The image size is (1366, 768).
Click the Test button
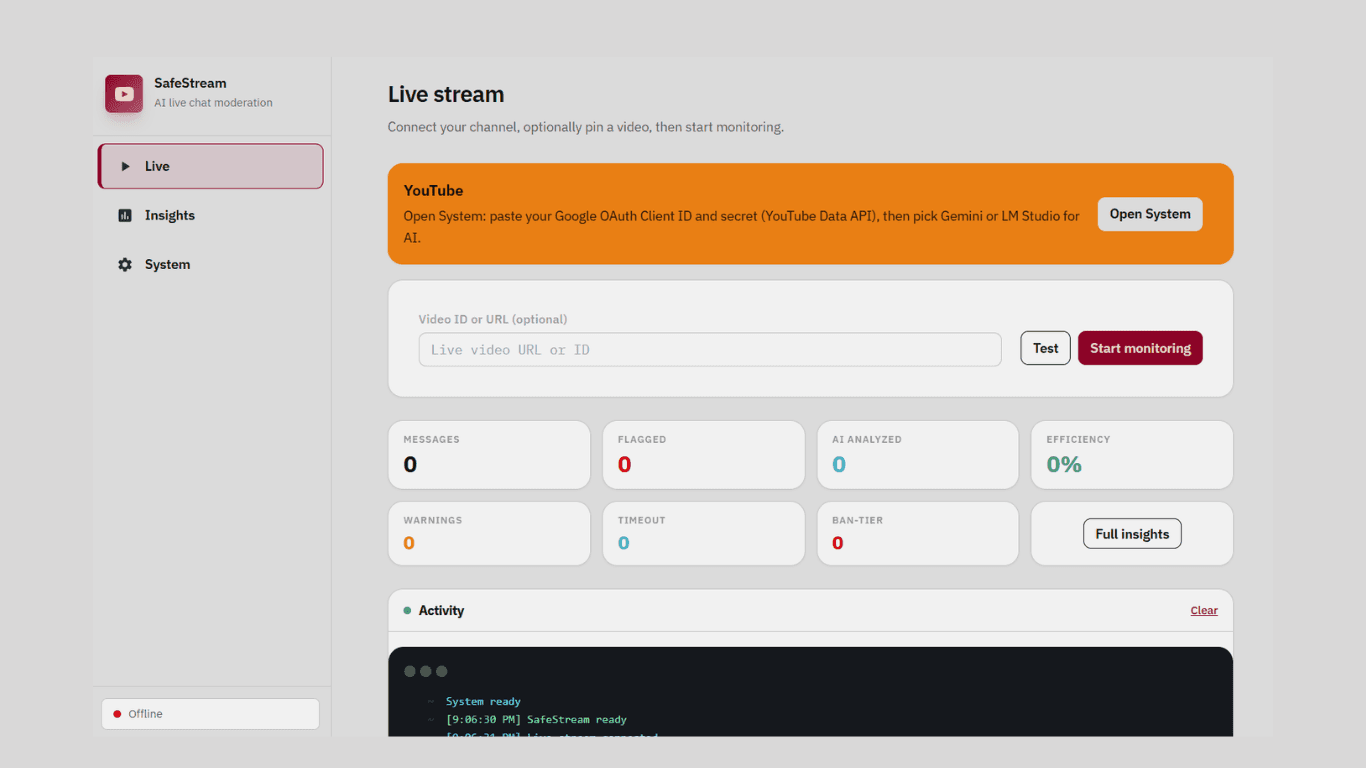coord(1045,348)
